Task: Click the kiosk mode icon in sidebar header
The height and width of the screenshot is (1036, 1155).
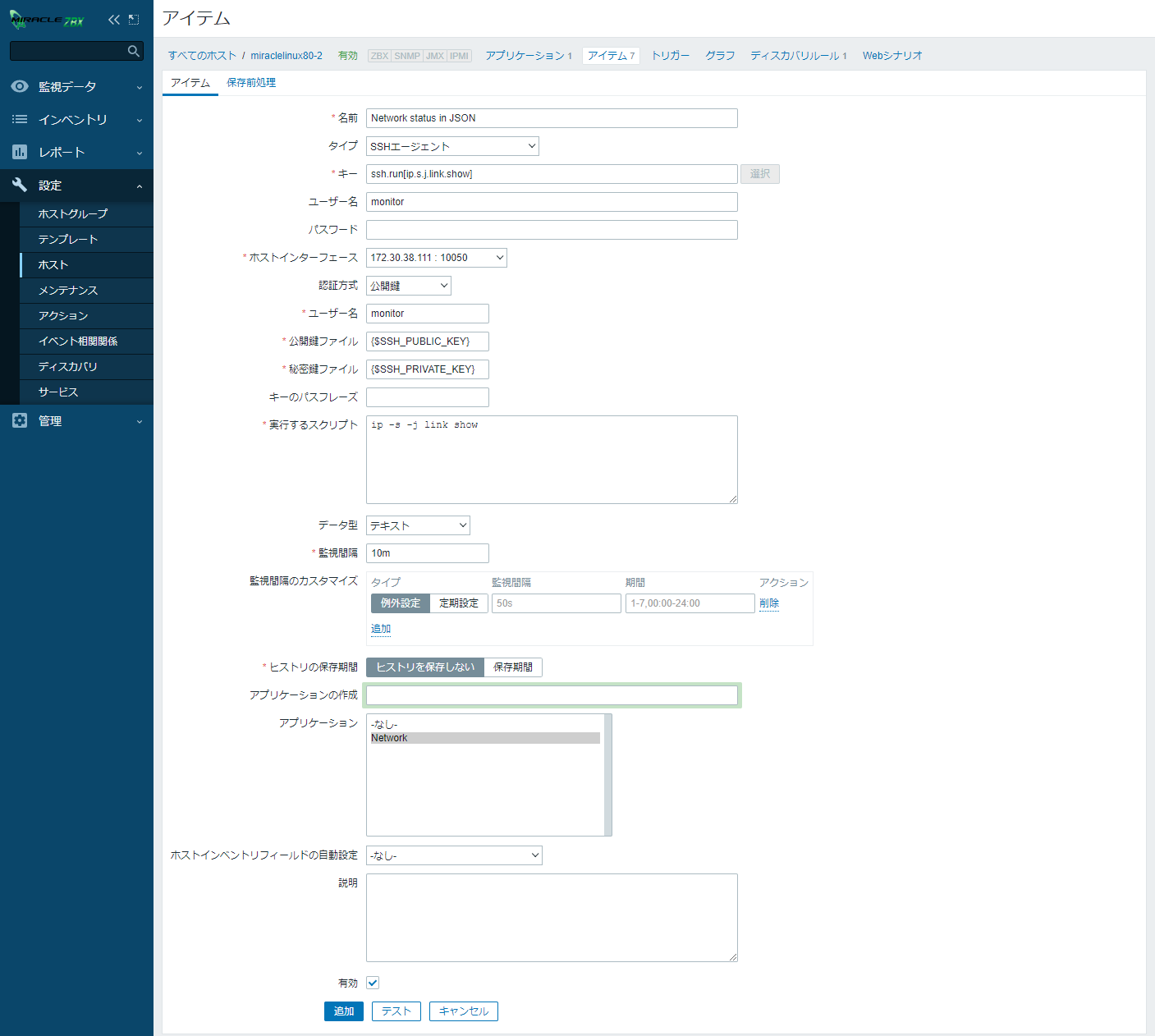Action: pyautogui.click(x=134, y=20)
